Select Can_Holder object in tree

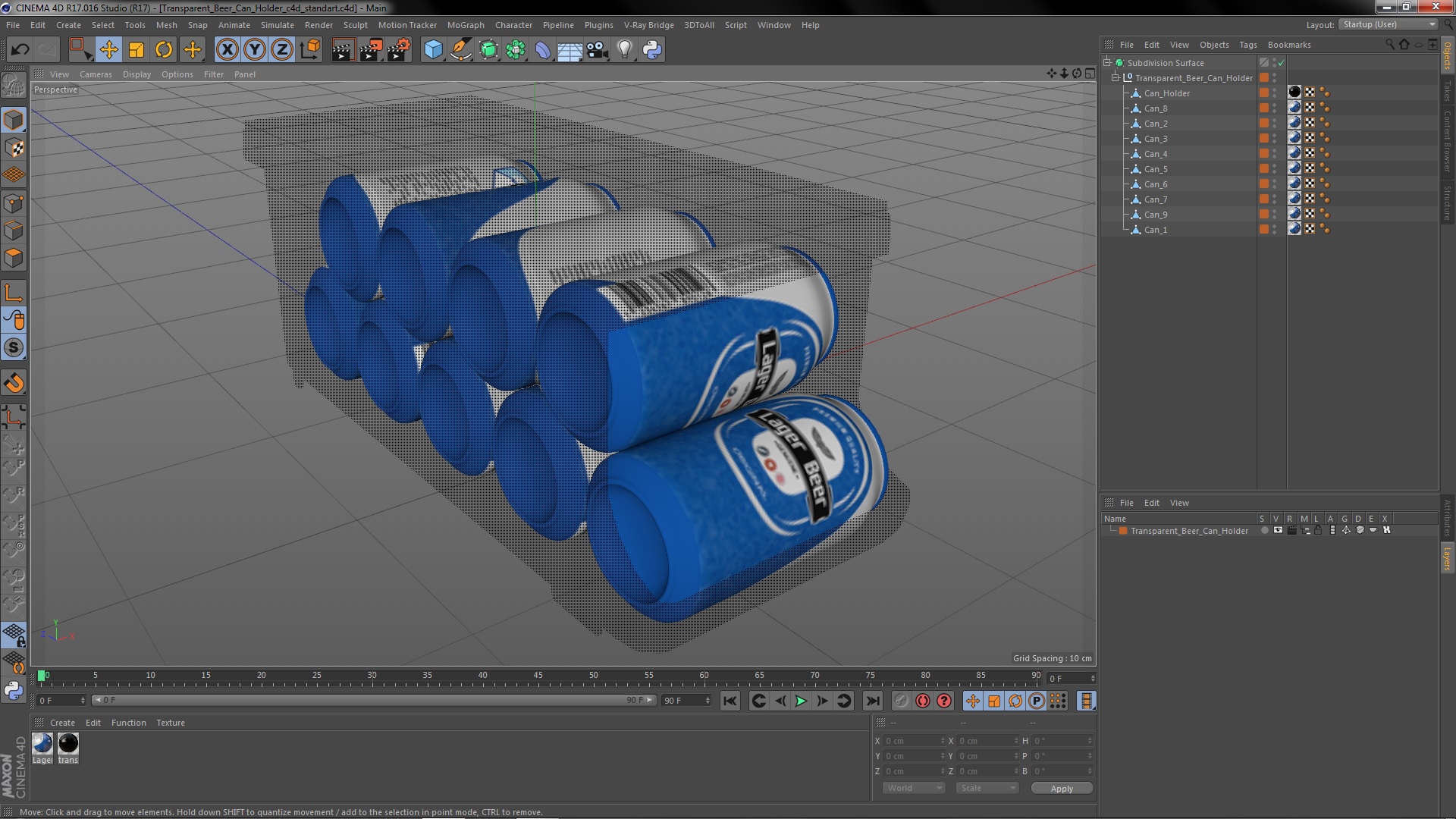click(1166, 93)
